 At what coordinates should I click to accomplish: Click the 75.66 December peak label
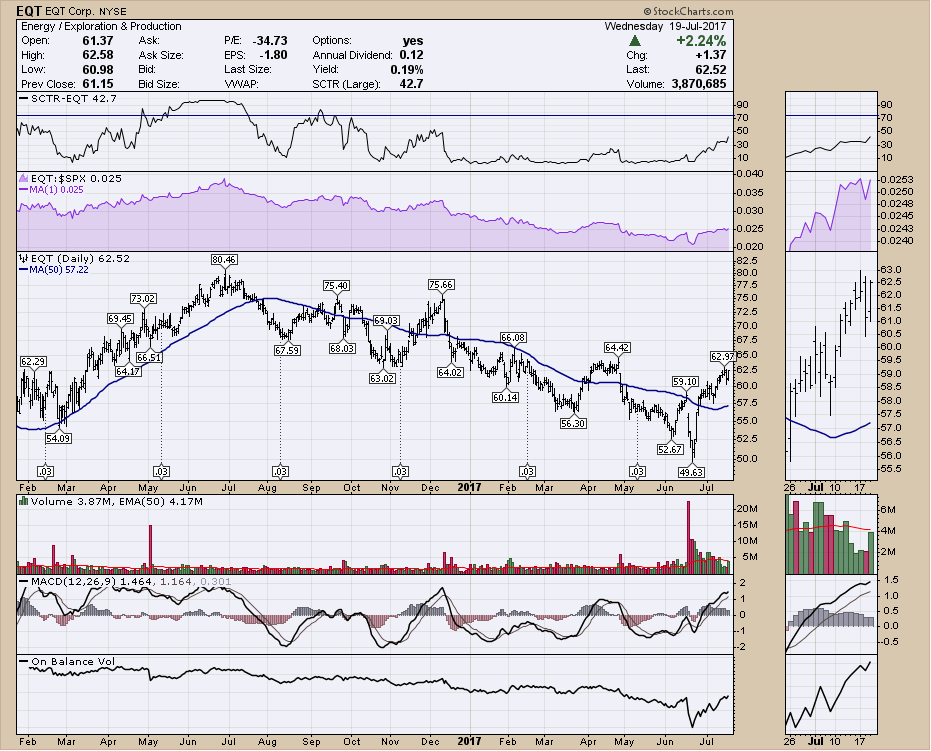click(441, 285)
